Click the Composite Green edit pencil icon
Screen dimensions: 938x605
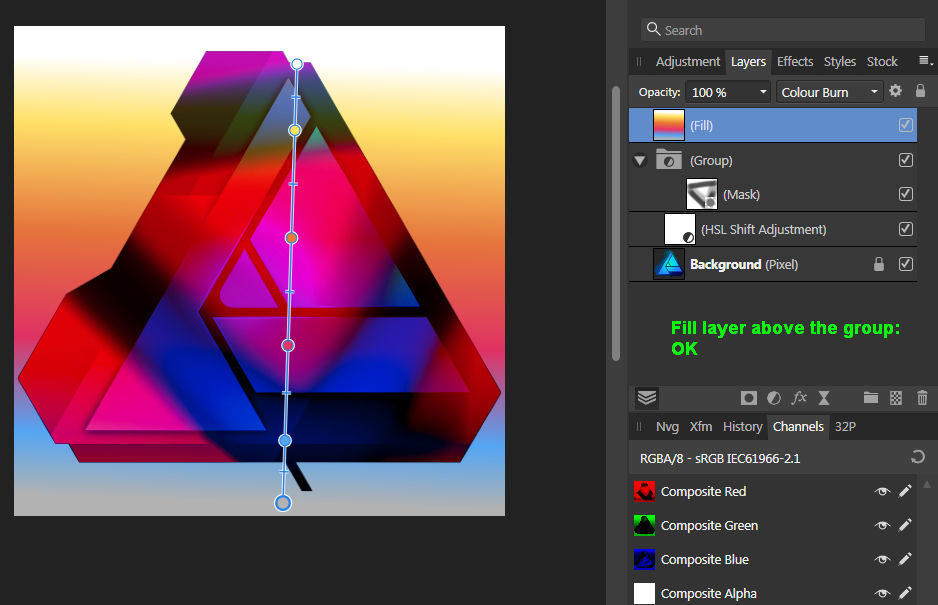coord(905,525)
